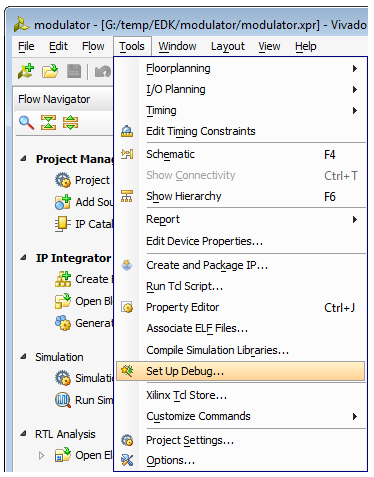Click the Generate Block Design icon
The width and height of the screenshot is (374, 477).
click(x=63, y=323)
